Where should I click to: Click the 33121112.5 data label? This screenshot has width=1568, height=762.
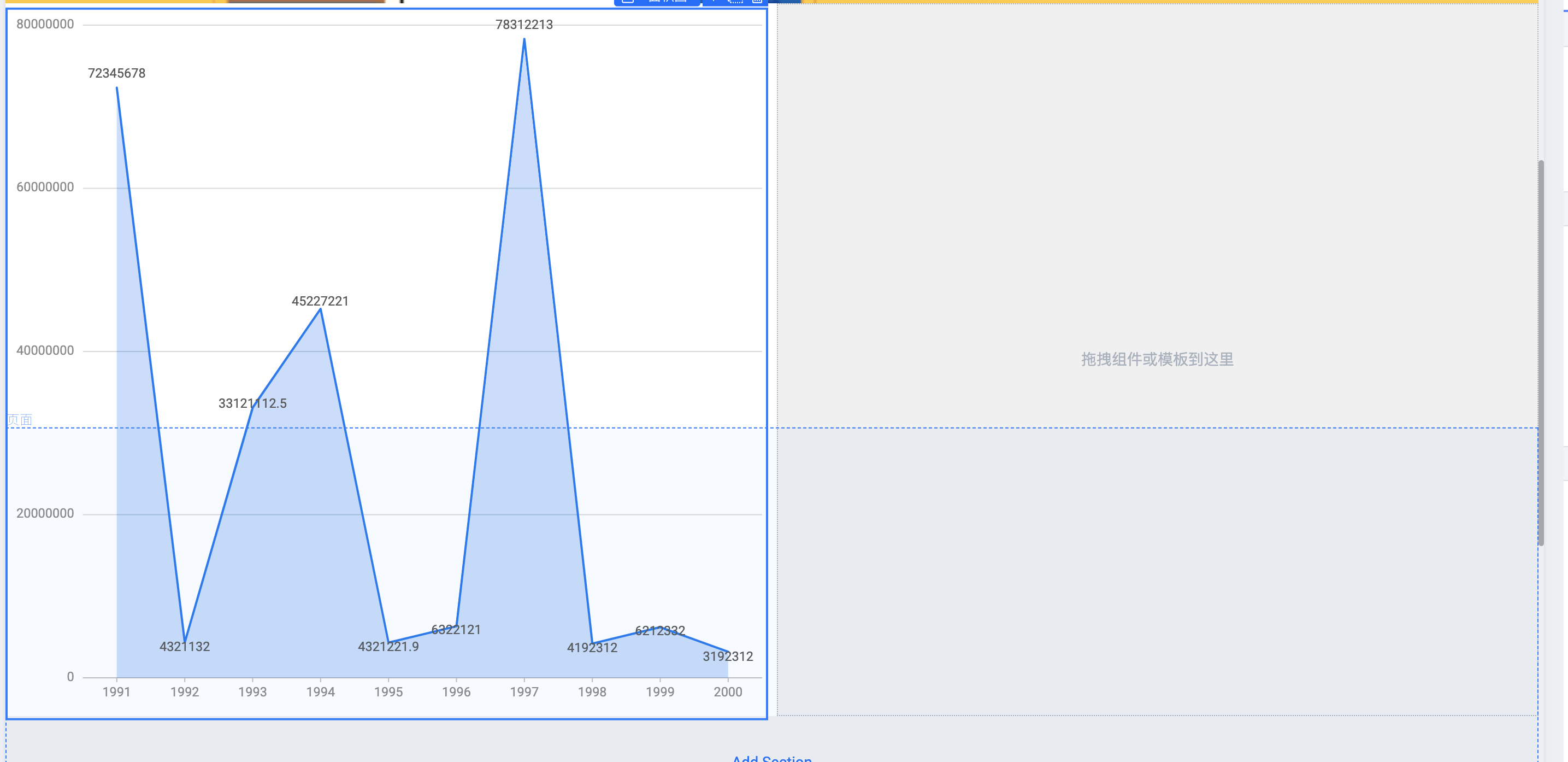click(x=252, y=403)
